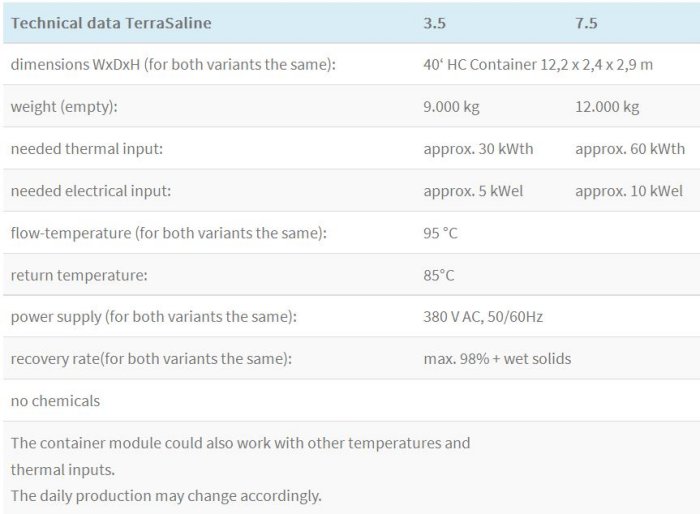Click the 85°C return temperature value
Screen dimensions: 700x514
[439, 274]
